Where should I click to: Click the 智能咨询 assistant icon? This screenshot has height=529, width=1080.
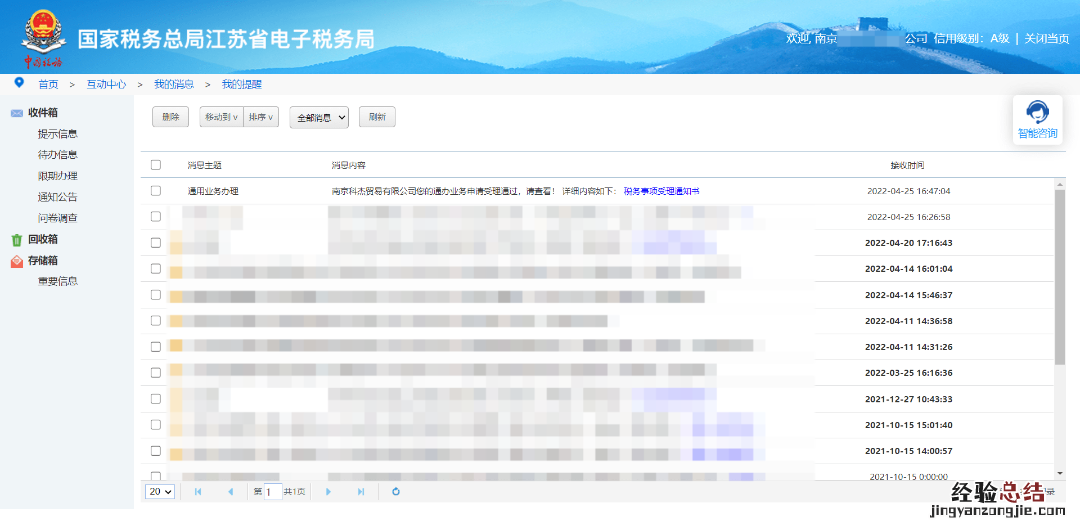1037,113
